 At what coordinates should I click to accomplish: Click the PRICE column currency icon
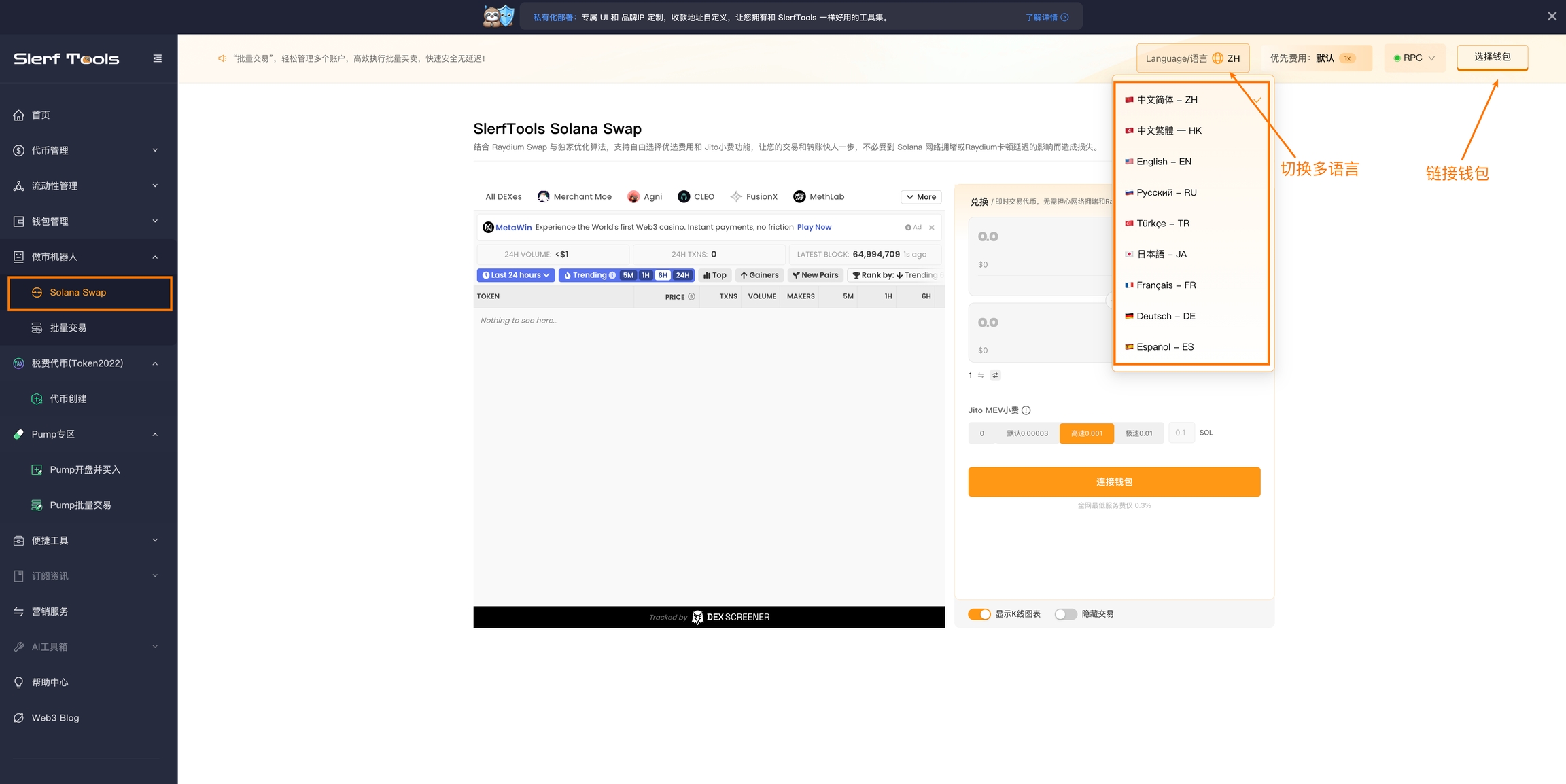(x=691, y=297)
